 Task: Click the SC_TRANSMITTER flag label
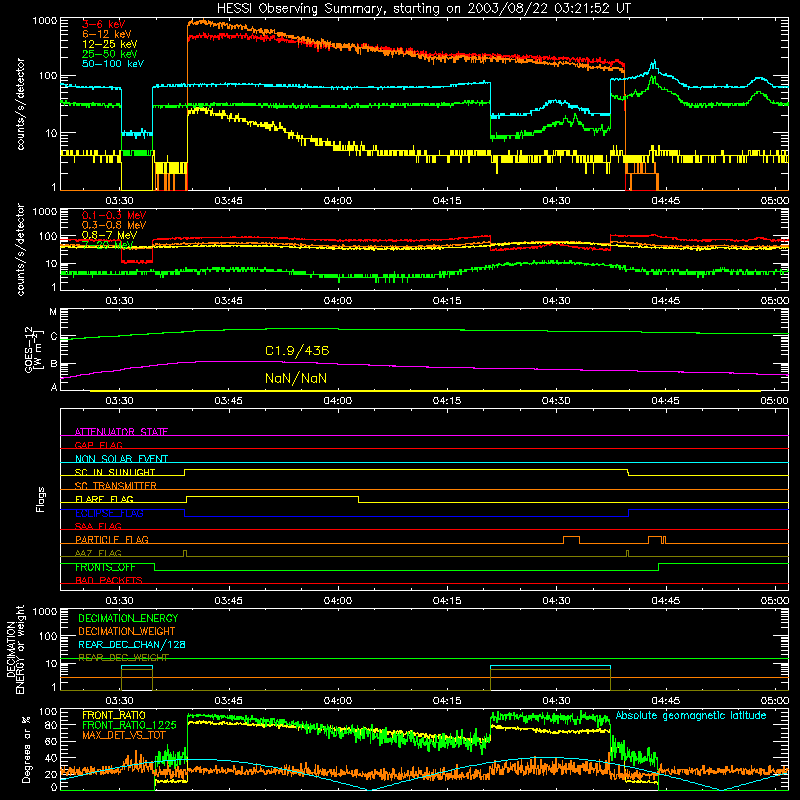tap(115, 485)
